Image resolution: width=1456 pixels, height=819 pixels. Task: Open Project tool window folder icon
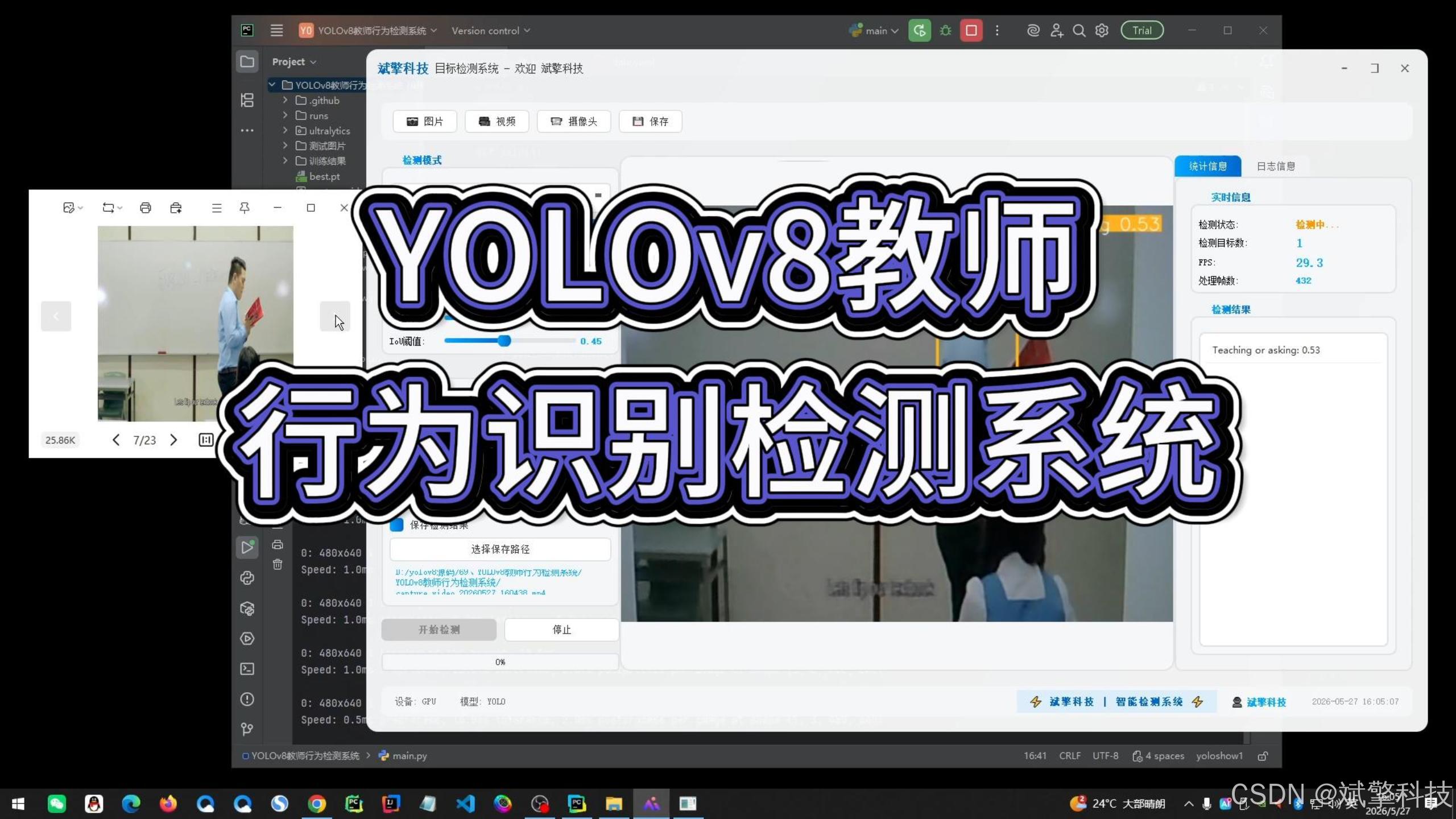click(247, 61)
